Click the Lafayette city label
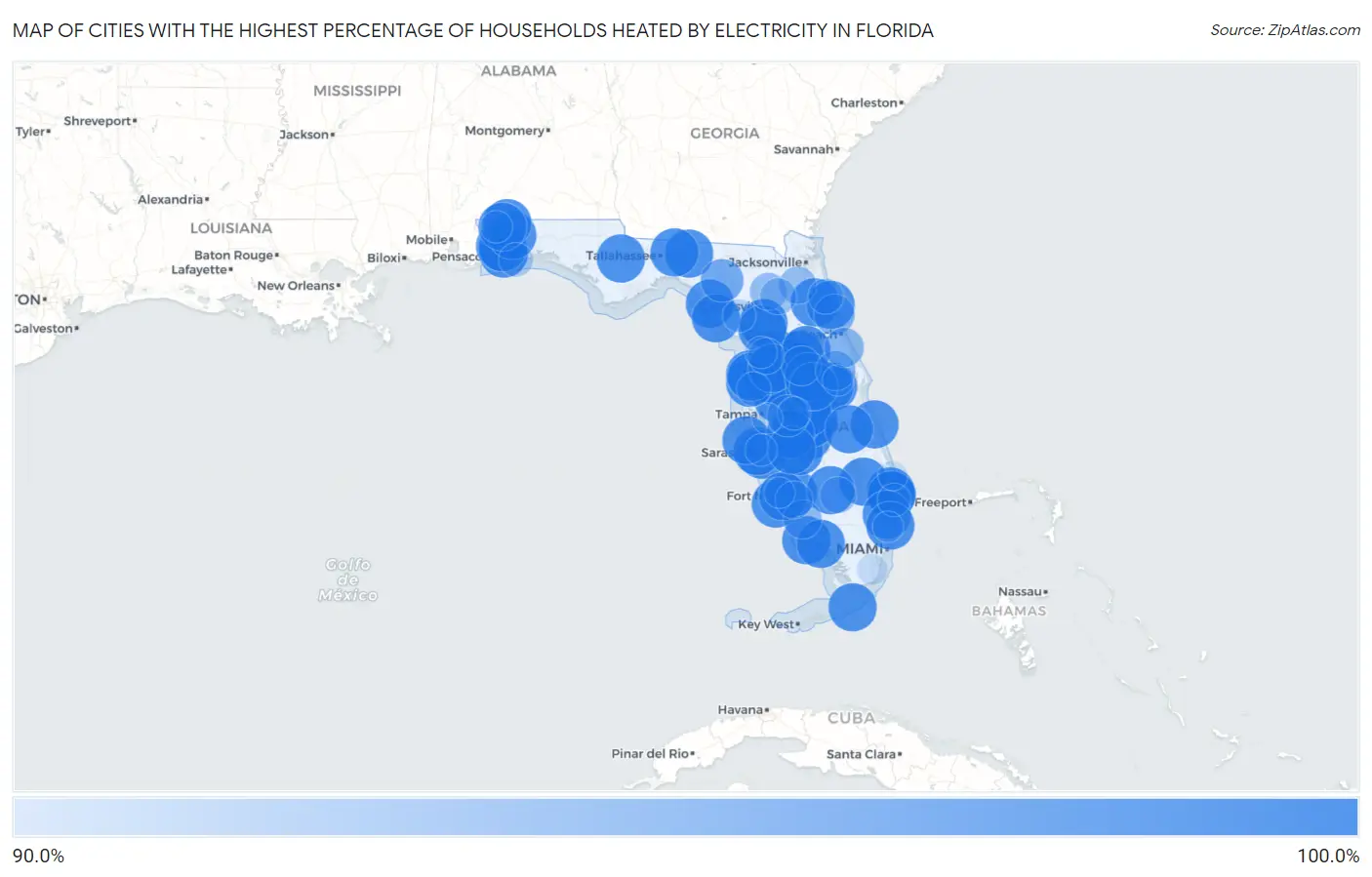Screen dimensions: 1372x877 pyautogui.click(x=202, y=270)
